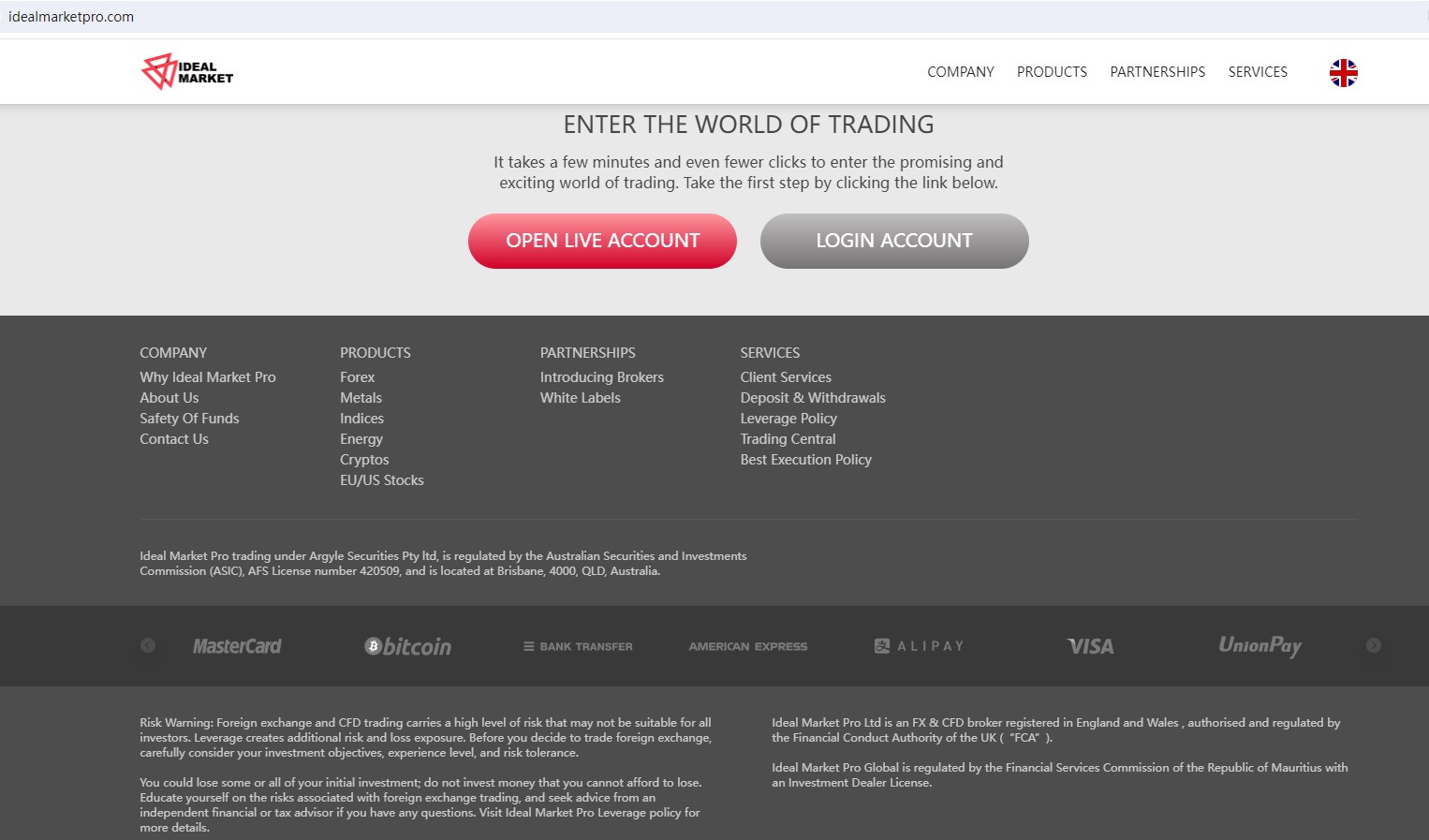Select the Energy product link
This screenshot has height=840, width=1429.
pos(361,439)
